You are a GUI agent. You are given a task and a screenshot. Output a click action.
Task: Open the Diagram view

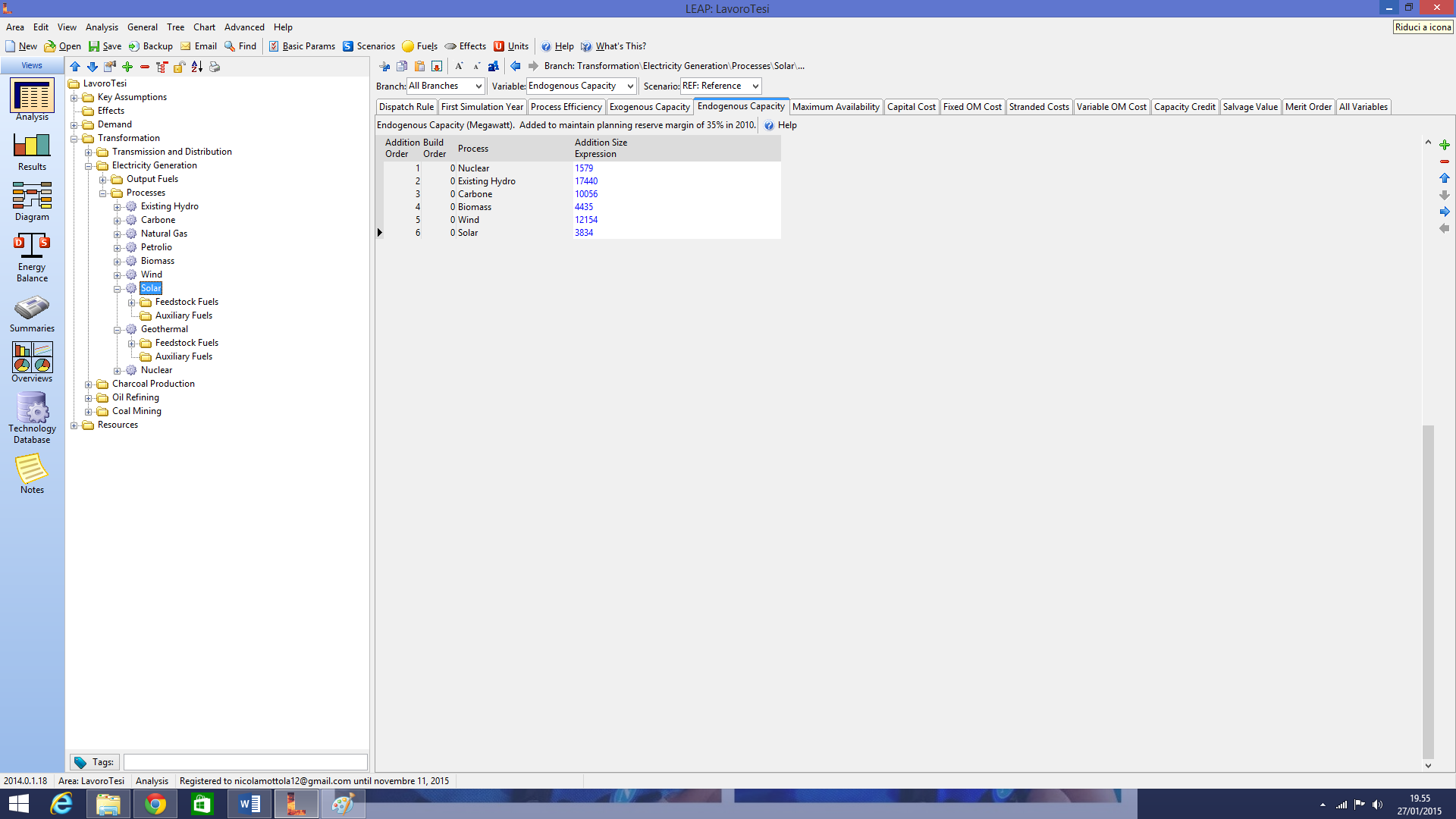[x=32, y=201]
